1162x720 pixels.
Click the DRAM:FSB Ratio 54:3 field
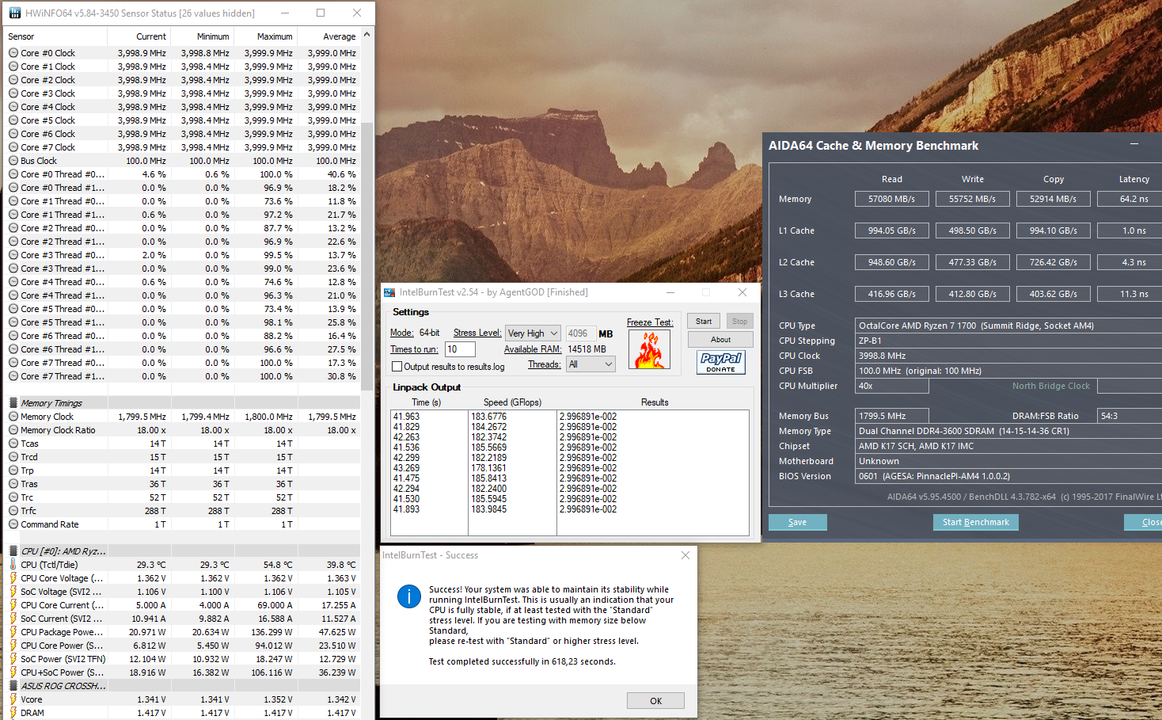tap(1129, 416)
